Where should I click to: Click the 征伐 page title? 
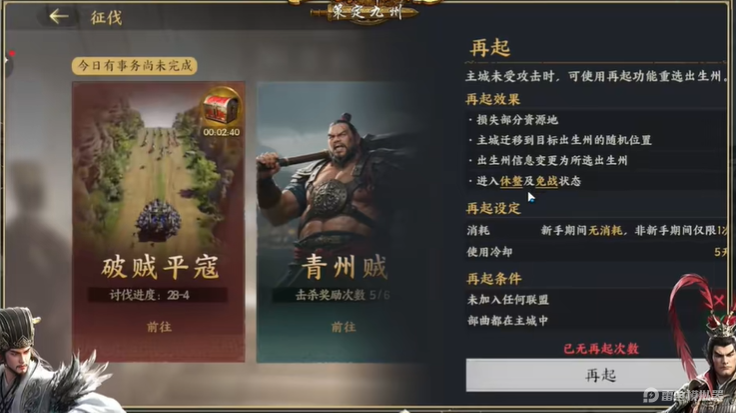[106, 17]
